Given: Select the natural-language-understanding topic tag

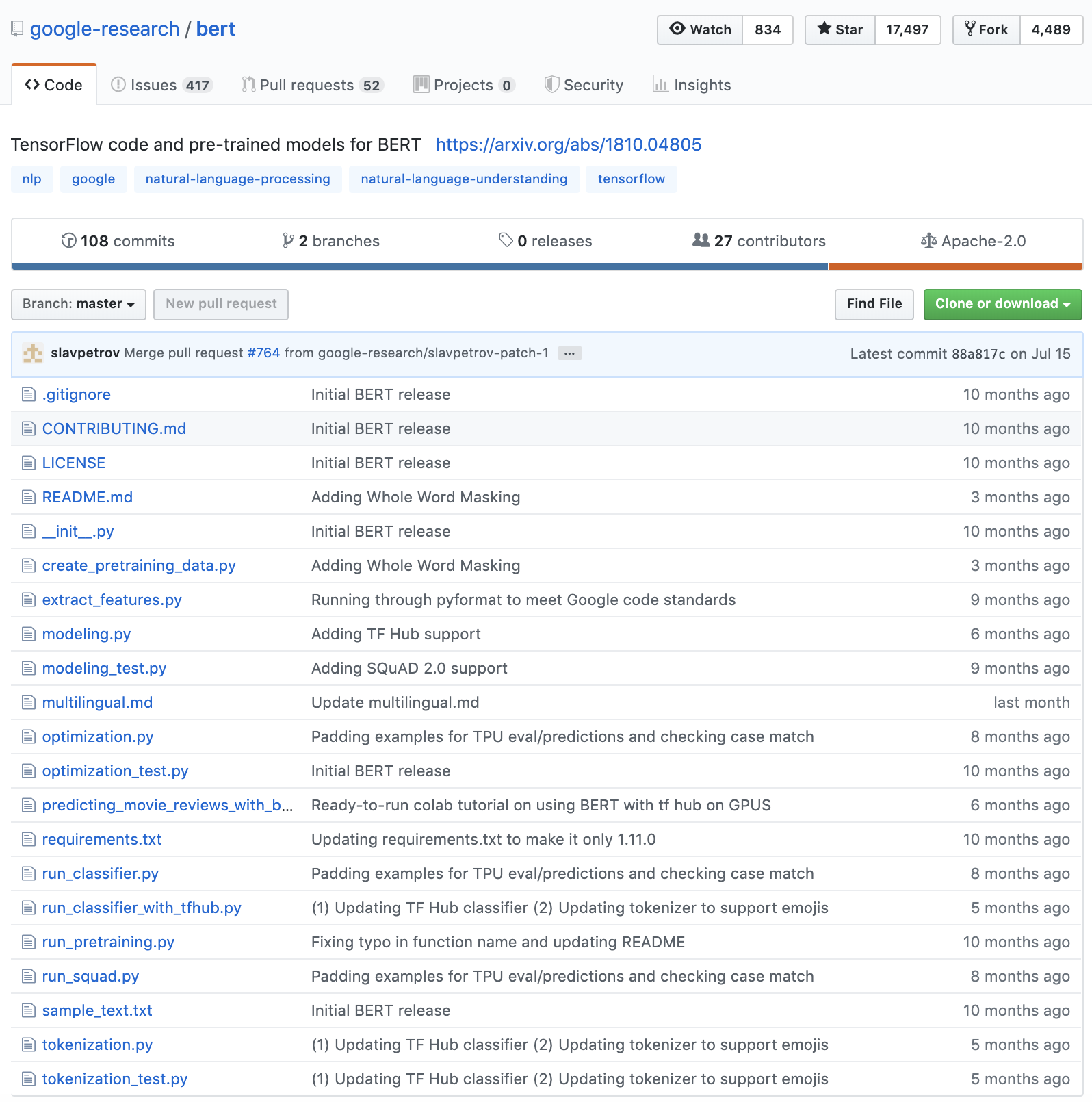Looking at the screenshot, I should click(465, 179).
